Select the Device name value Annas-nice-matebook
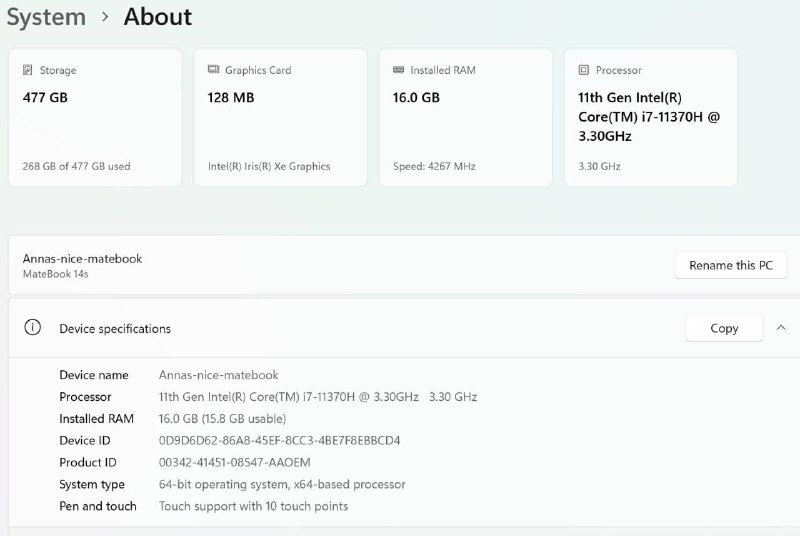The width and height of the screenshot is (800, 536). click(x=218, y=375)
